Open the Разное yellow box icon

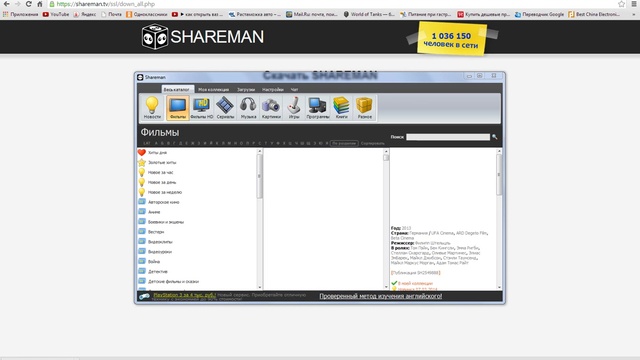tap(364, 108)
